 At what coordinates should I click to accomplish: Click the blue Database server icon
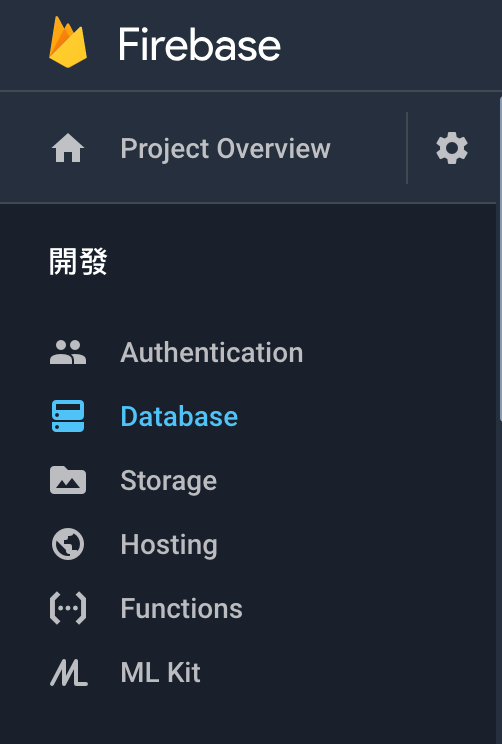[68, 416]
